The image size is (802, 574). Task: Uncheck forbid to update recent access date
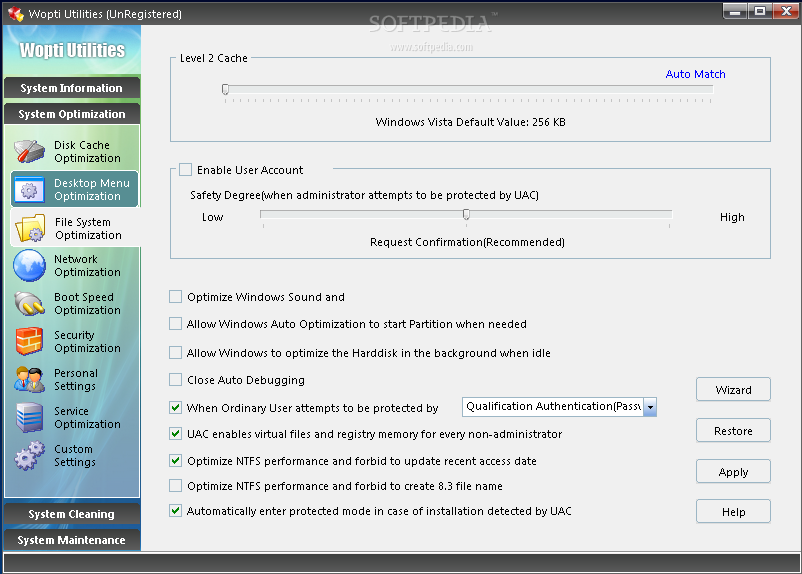pos(175,460)
